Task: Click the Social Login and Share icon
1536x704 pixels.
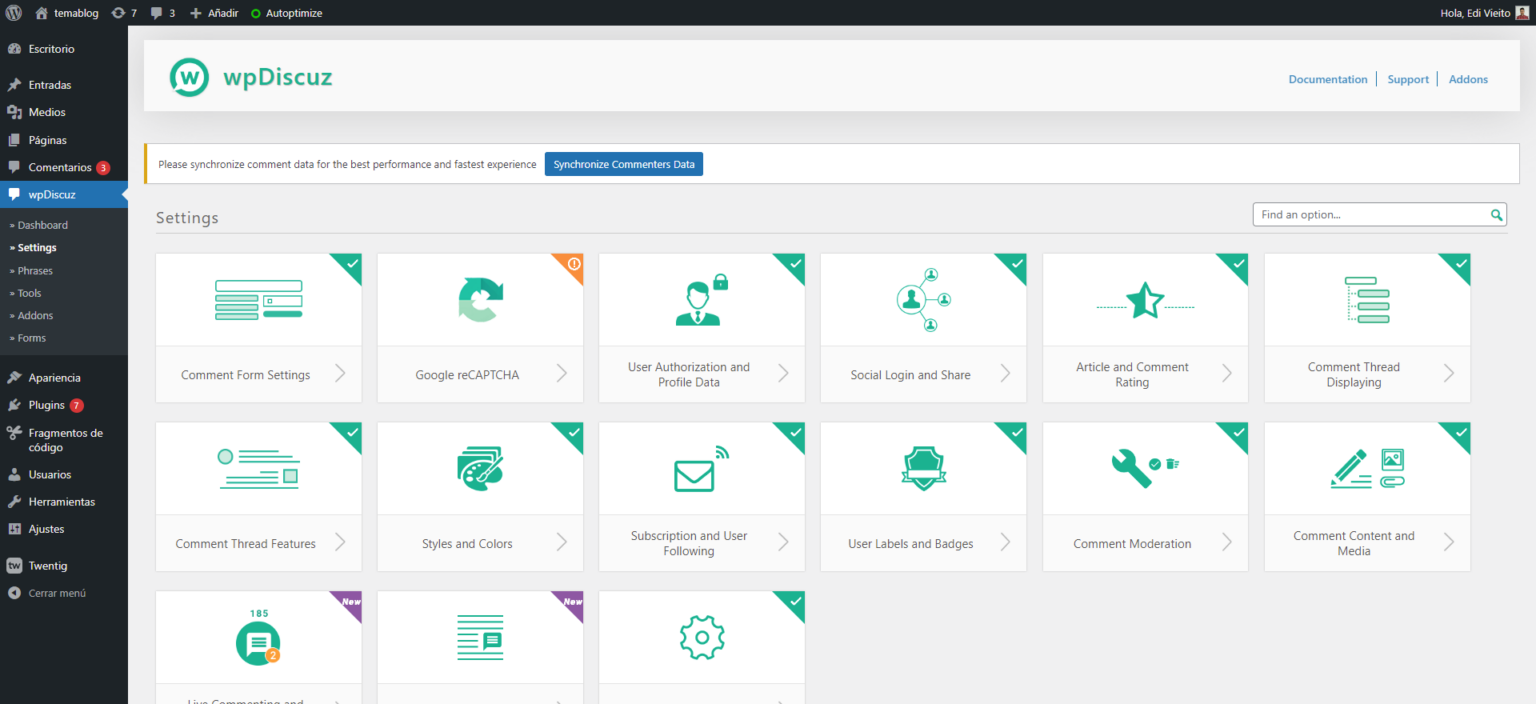Action: tap(923, 298)
